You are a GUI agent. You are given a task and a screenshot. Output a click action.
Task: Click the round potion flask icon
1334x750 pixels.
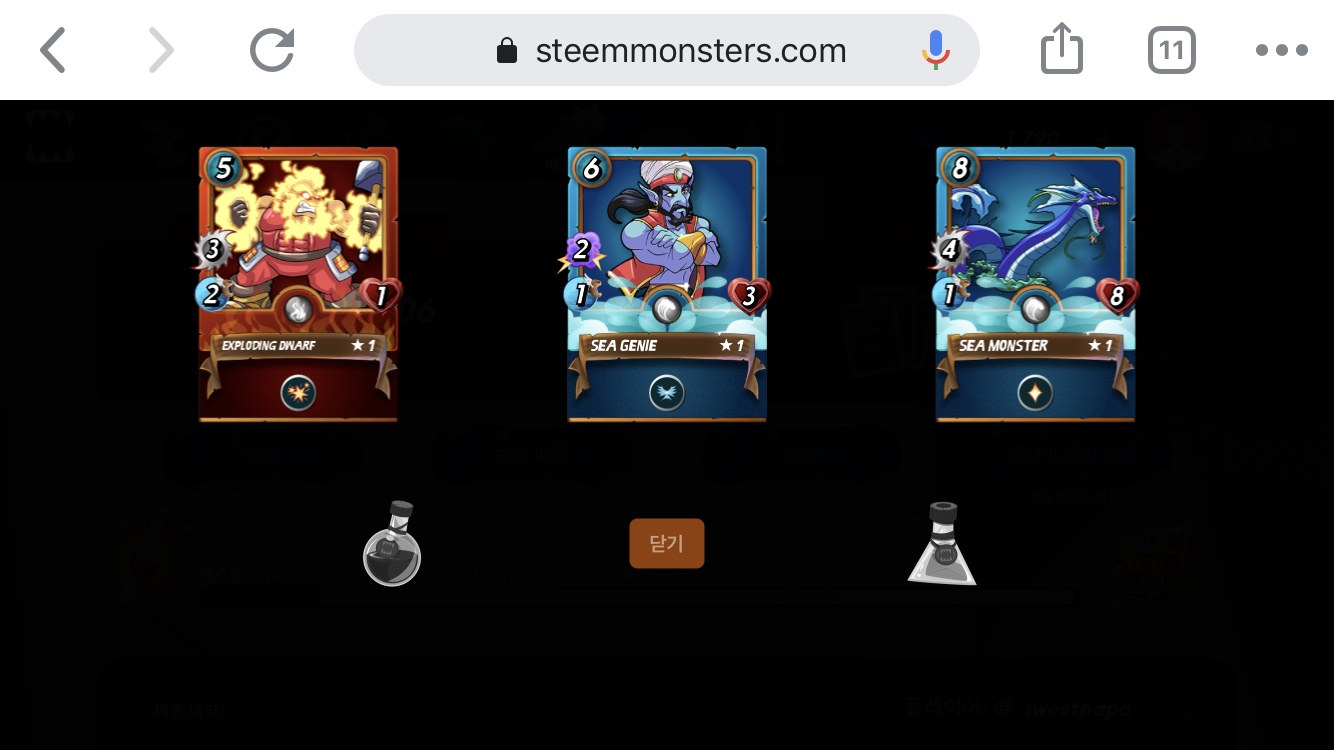(x=392, y=543)
